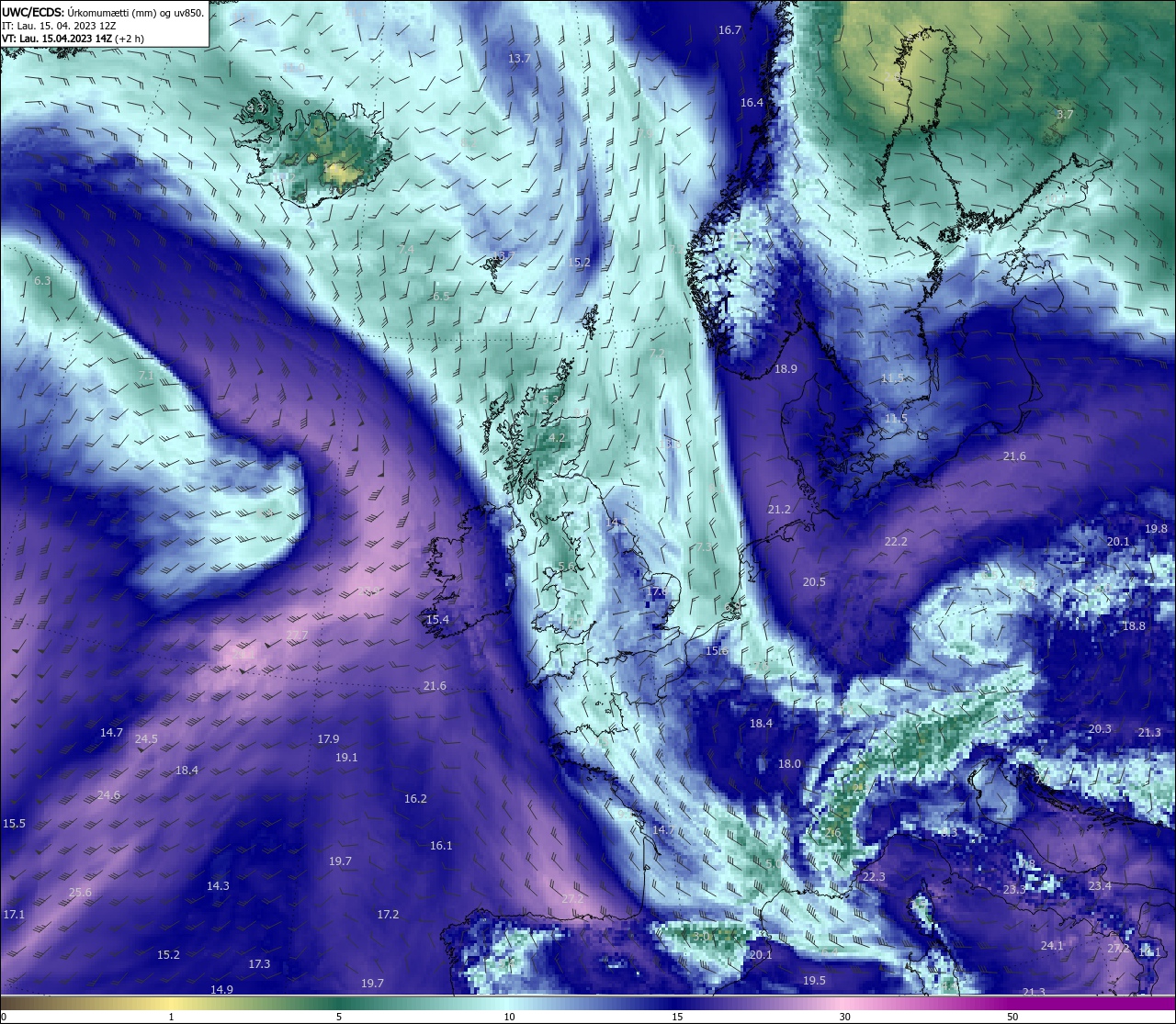Click the 20.3 value on the map
1176x1024 pixels.
point(1100,729)
